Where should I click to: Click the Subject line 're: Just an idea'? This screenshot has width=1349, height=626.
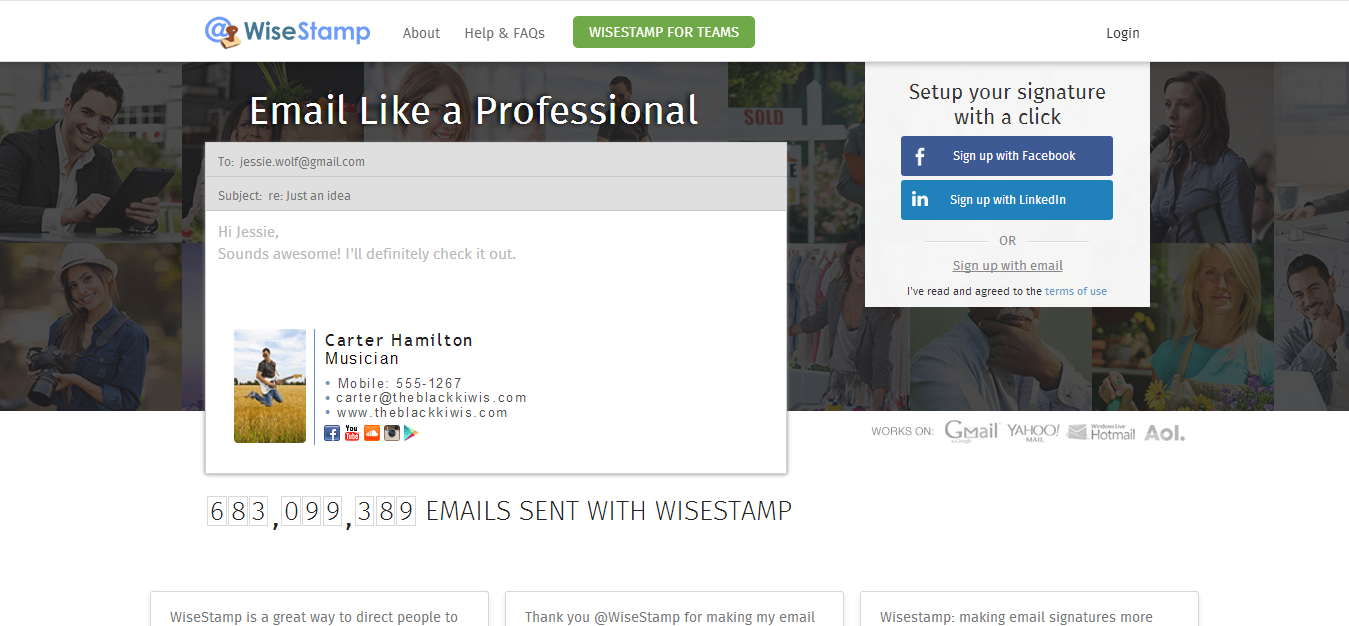tap(496, 195)
